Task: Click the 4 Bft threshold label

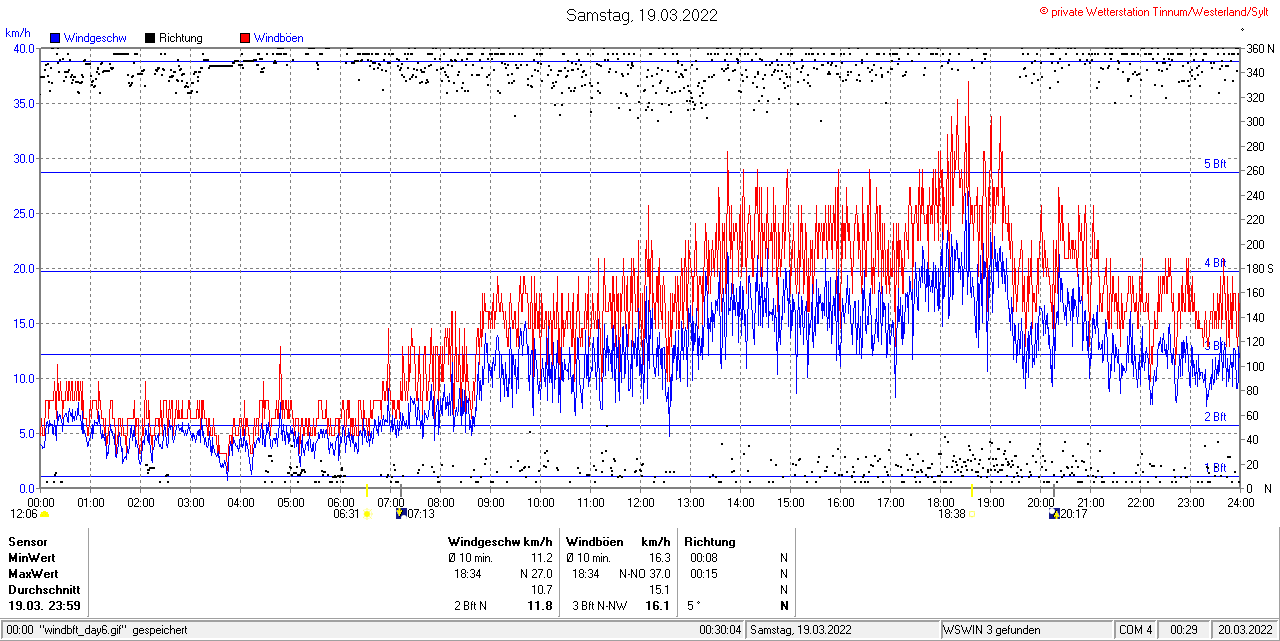Action: pyautogui.click(x=1214, y=263)
